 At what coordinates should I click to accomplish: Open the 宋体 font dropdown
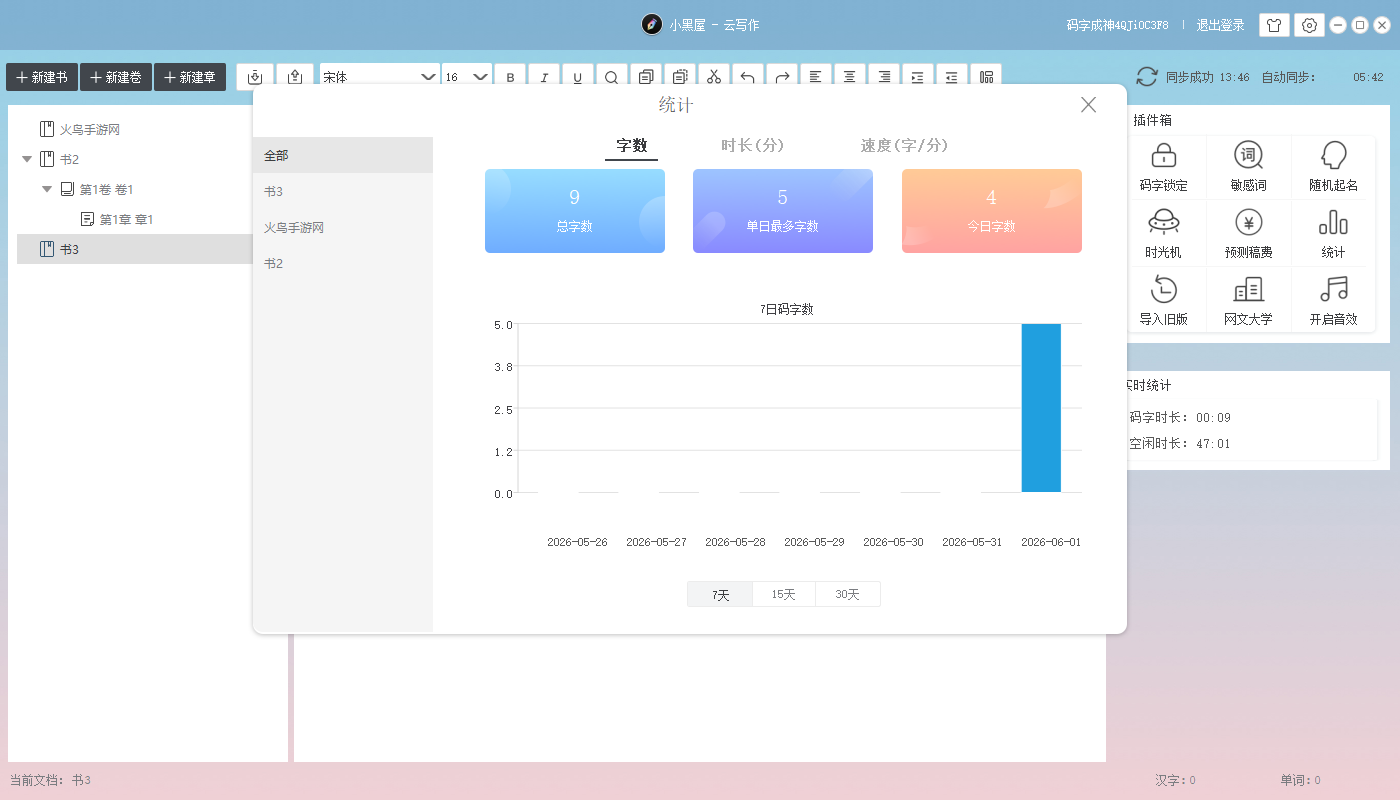[380, 77]
